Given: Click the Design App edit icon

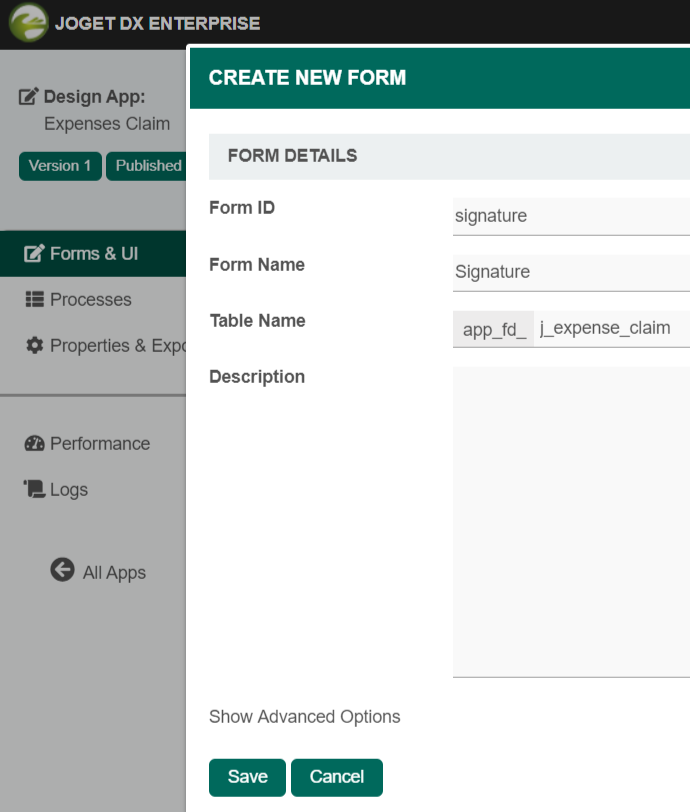Looking at the screenshot, I should tap(30, 97).
